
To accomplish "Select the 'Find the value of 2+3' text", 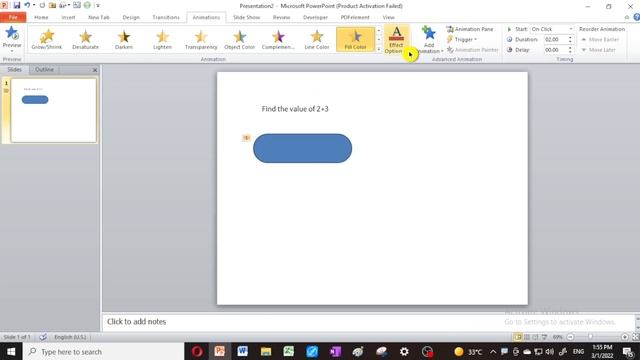I will coord(295,109).
